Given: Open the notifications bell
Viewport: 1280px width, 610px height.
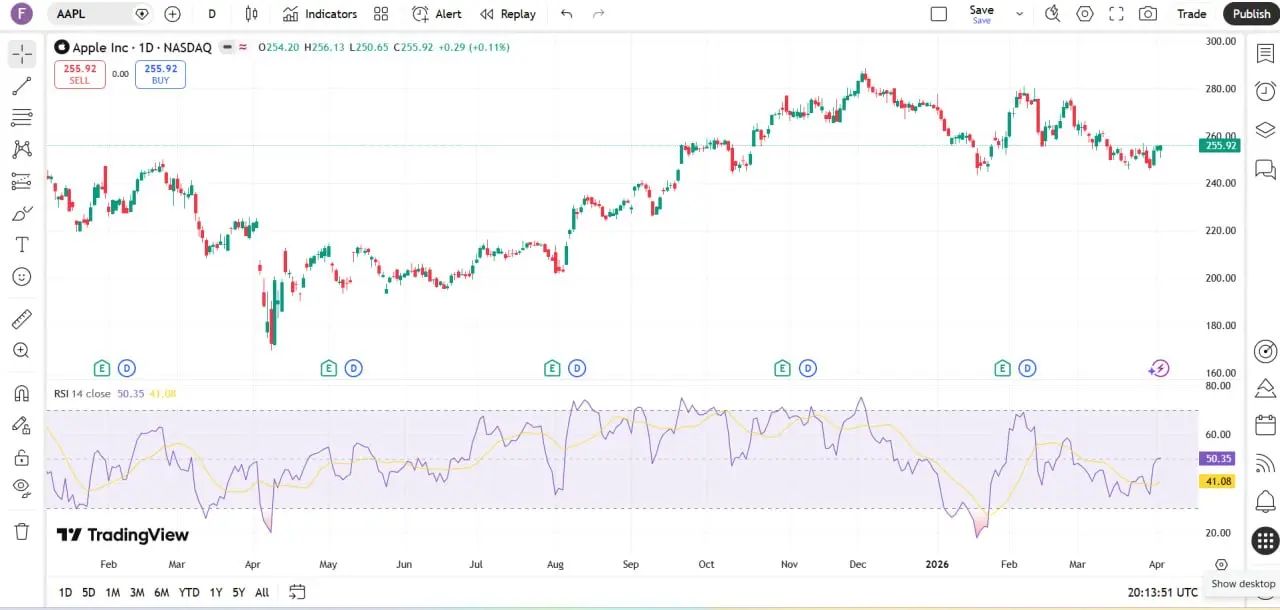Looking at the screenshot, I should coord(1265,501).
